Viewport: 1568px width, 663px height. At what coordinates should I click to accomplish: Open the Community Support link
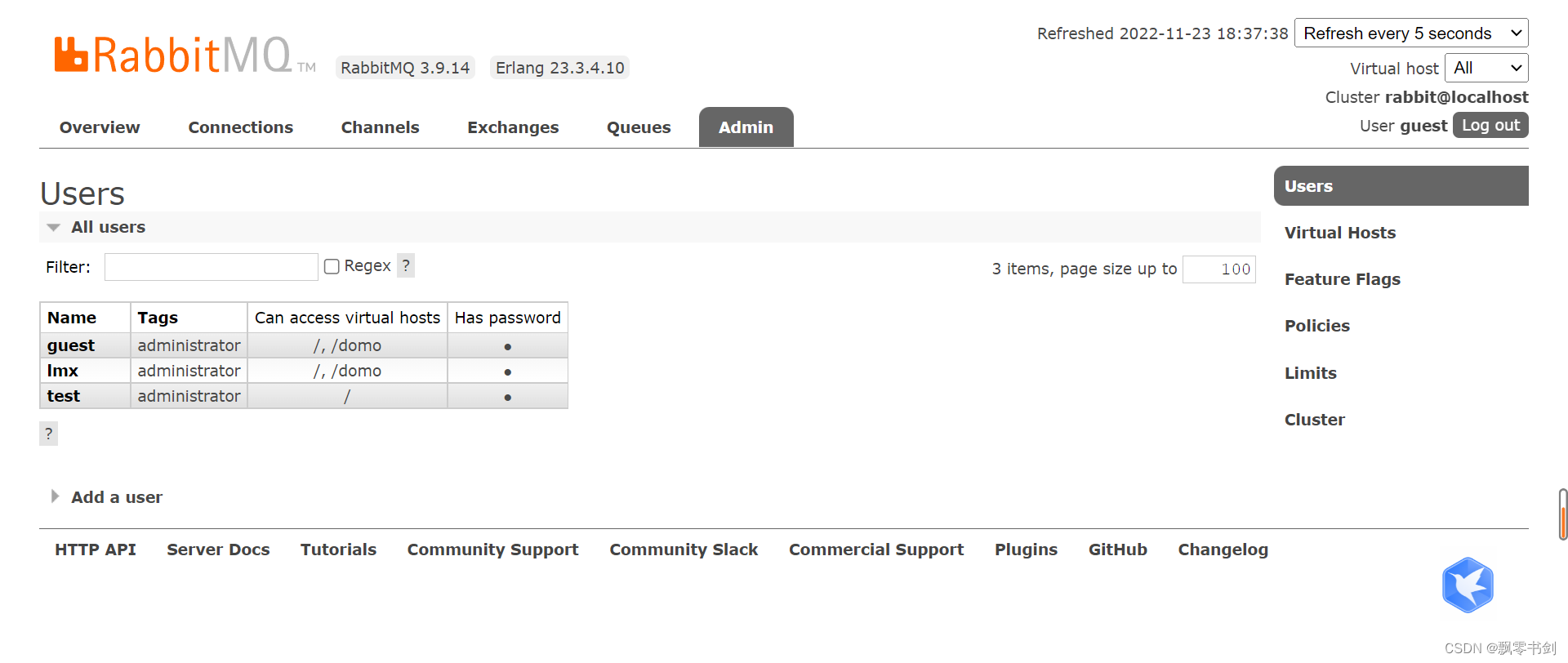coord(492,550)
